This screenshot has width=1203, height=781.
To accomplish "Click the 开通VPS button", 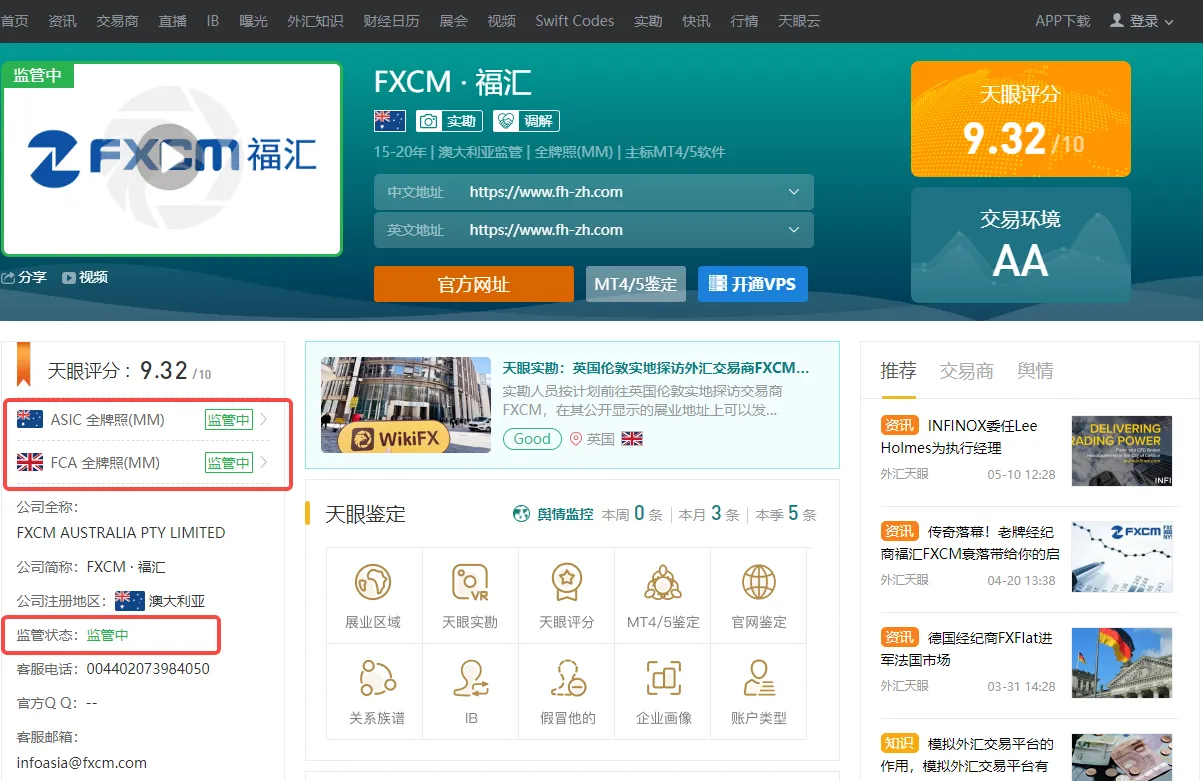I will point(753,284).
